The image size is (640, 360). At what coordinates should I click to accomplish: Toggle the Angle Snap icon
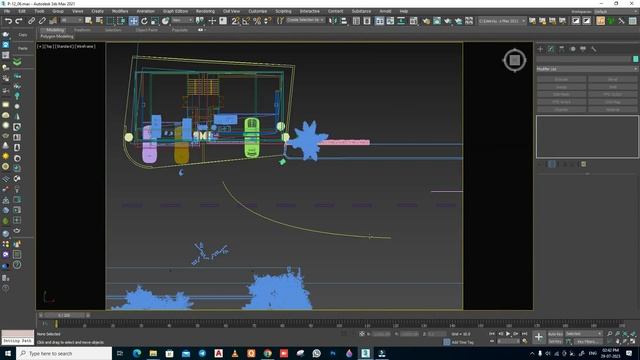(246, 21)
